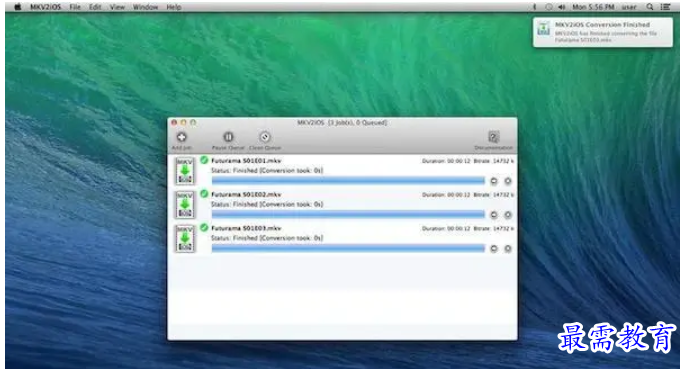
Task: Click the first round button in Futurama S01E01 row
Action: (494, 181)
